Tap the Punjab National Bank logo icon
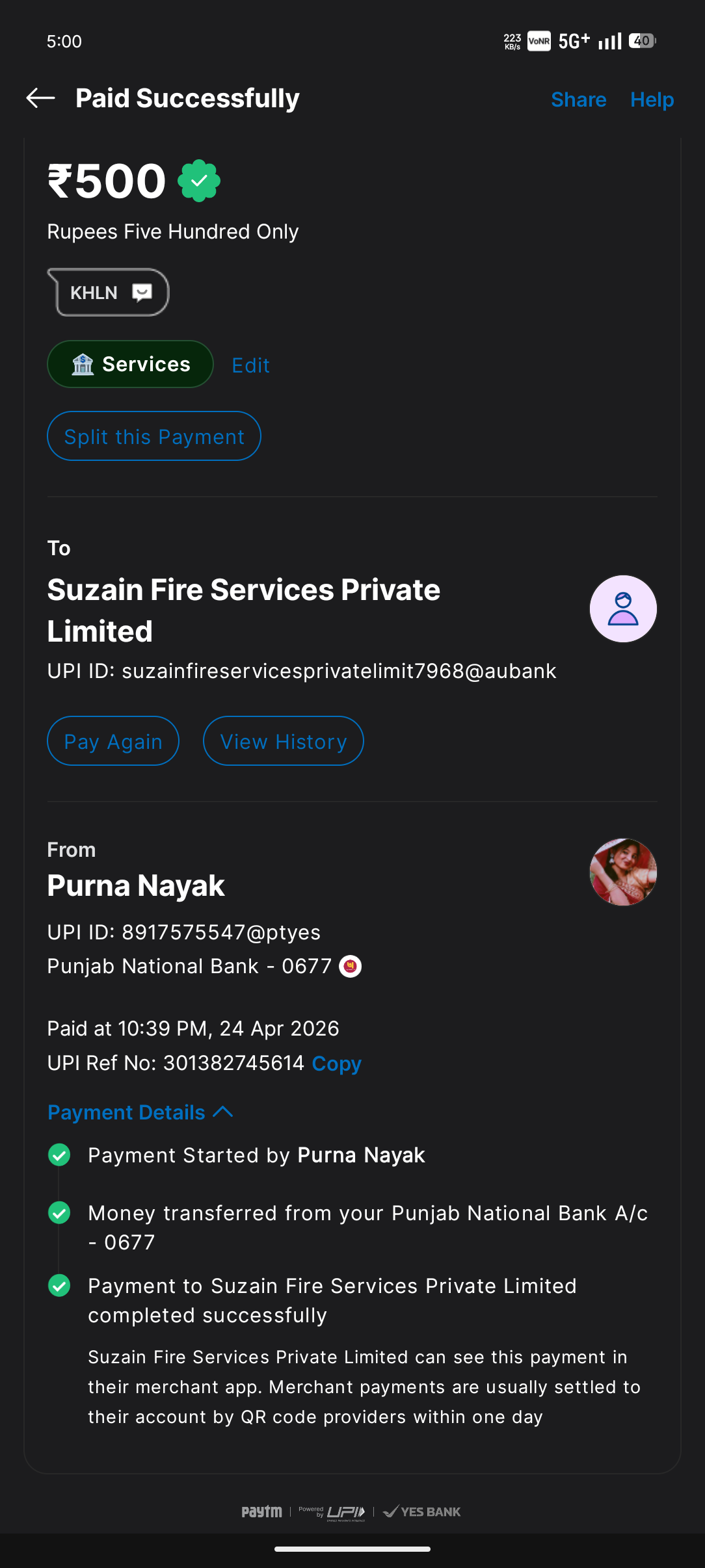Image resolution: width=705 pixels, height=1568 pixels. tap(351, 967)
